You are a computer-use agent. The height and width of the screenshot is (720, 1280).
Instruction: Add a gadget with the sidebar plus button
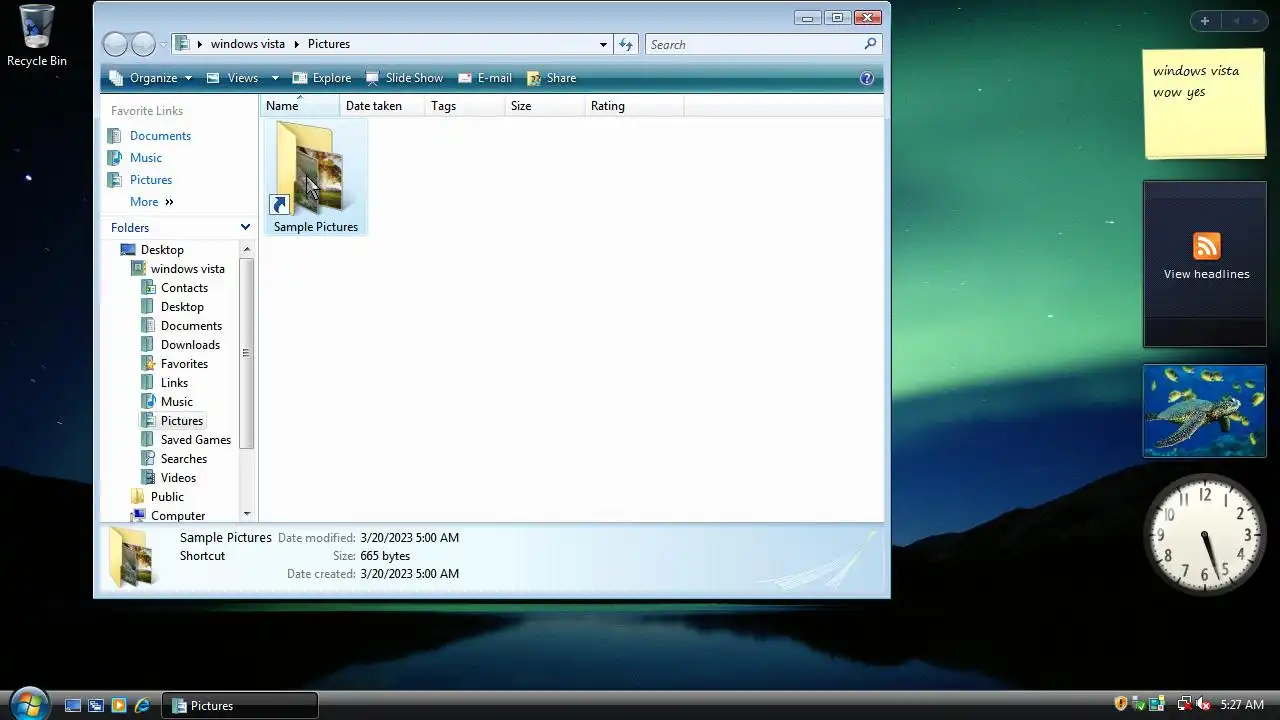(1205, 21)
